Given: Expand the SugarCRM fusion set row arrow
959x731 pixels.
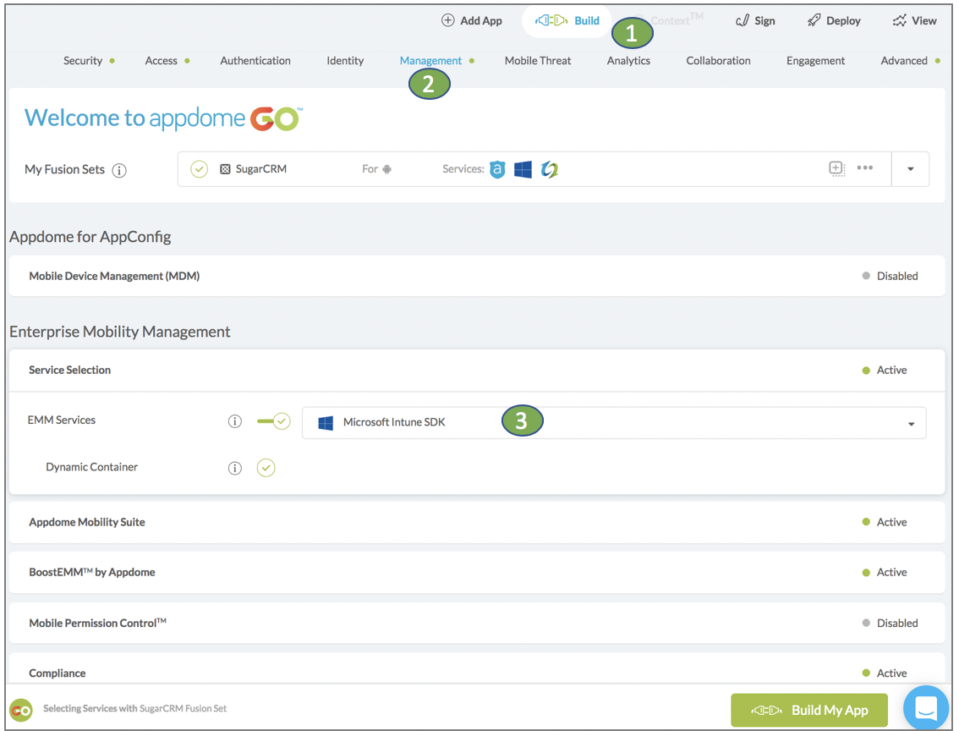Looking at the screenshot, I should (x=909, y=169).
